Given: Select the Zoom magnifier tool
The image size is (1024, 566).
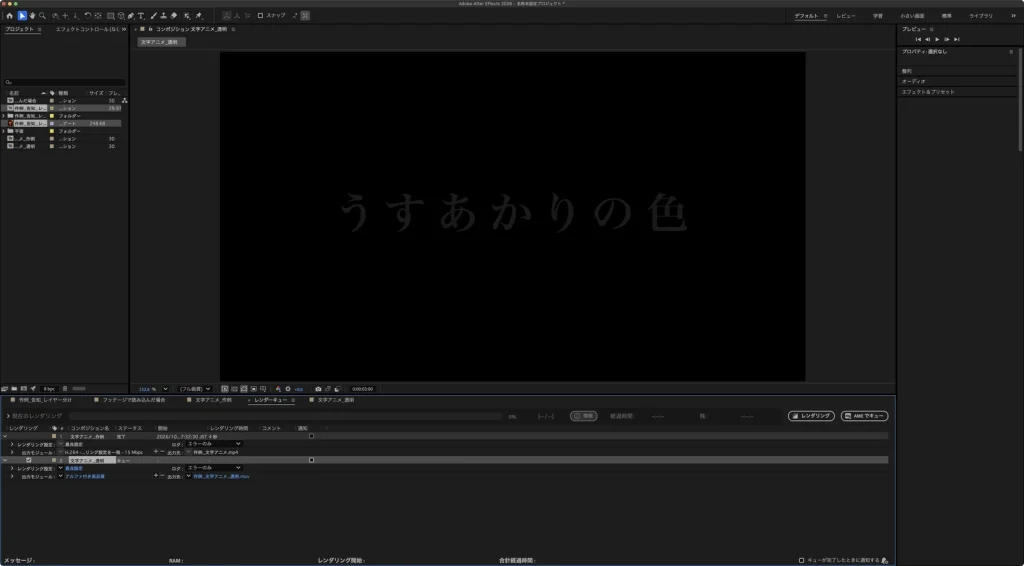Looking at the screenshot, I should coord(42,16).
